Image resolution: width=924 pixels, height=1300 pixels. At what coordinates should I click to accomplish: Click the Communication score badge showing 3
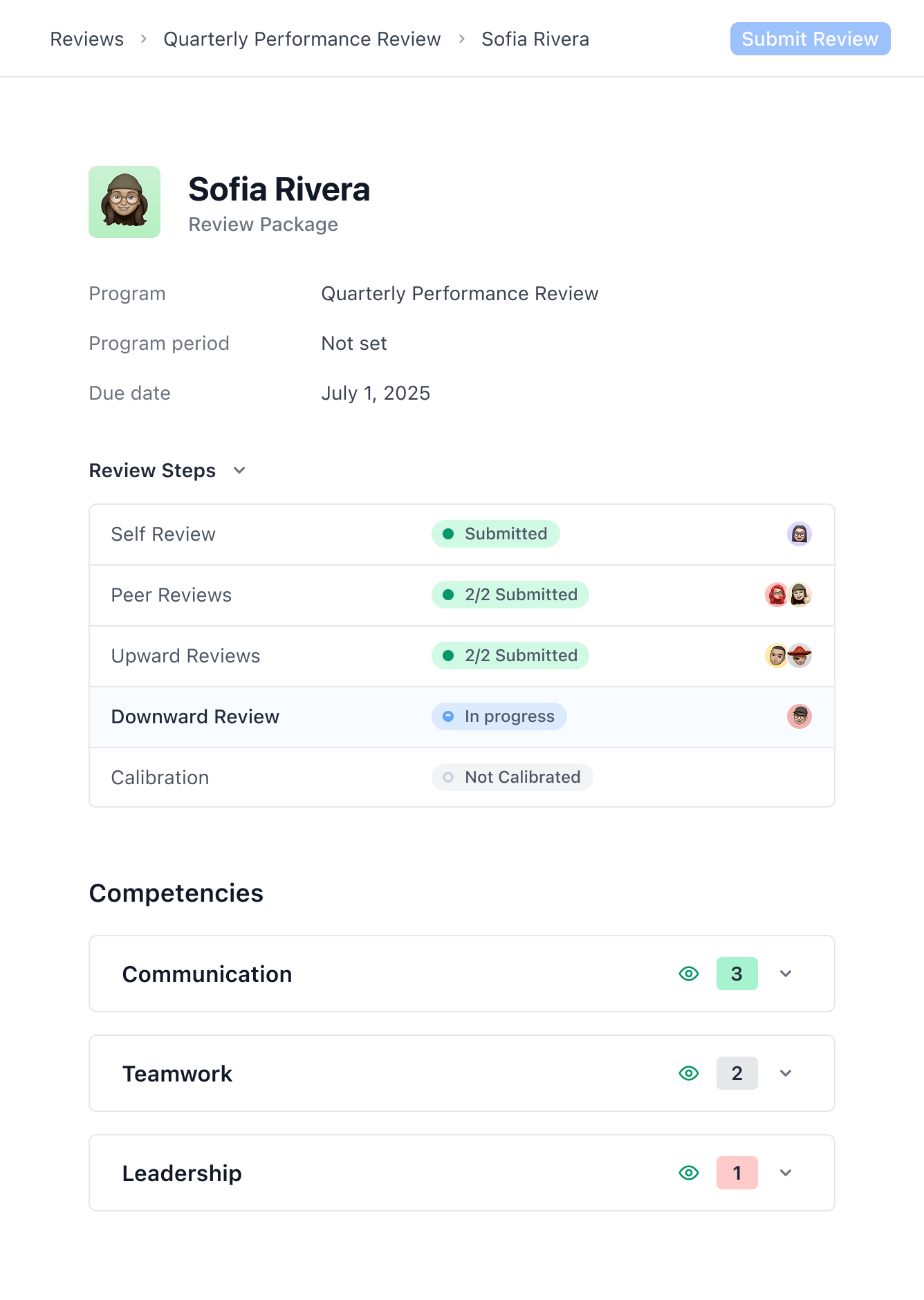click(x=736, y=974)
